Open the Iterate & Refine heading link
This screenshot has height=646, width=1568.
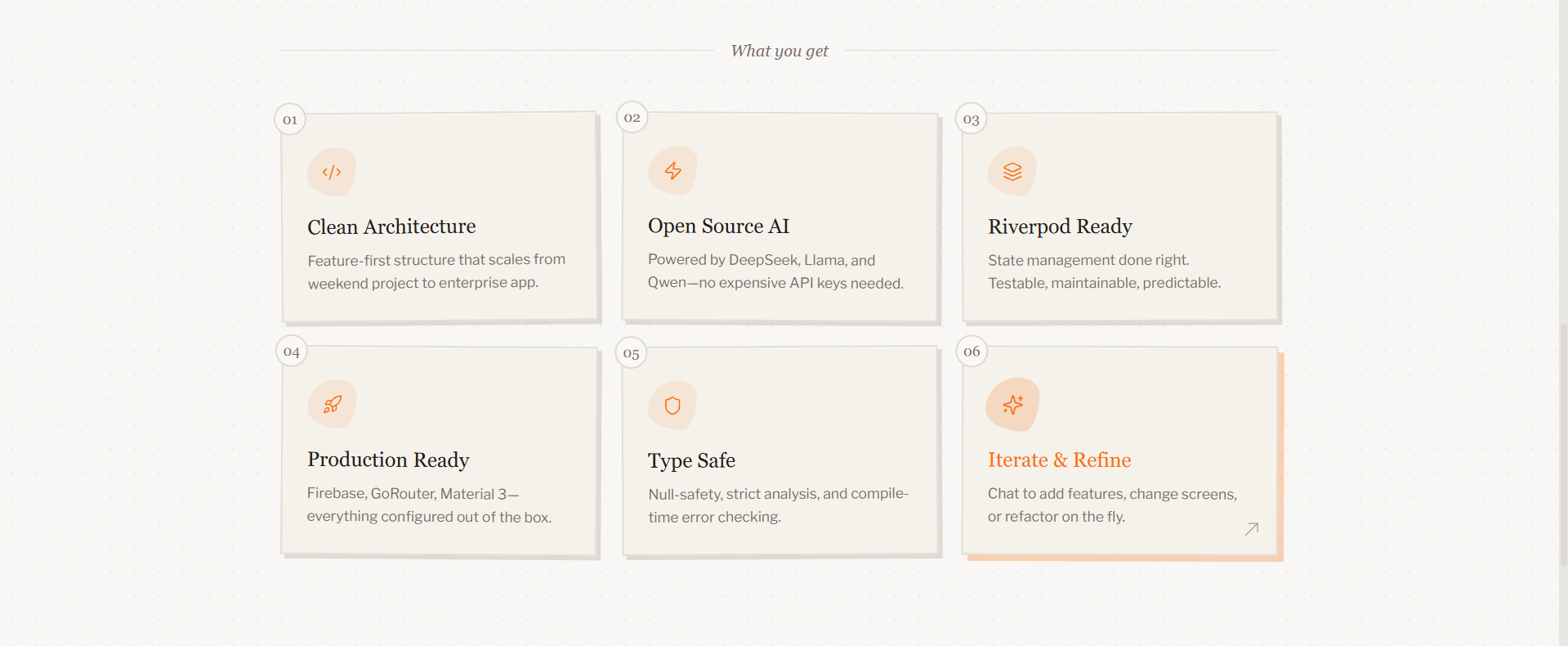1059,460
